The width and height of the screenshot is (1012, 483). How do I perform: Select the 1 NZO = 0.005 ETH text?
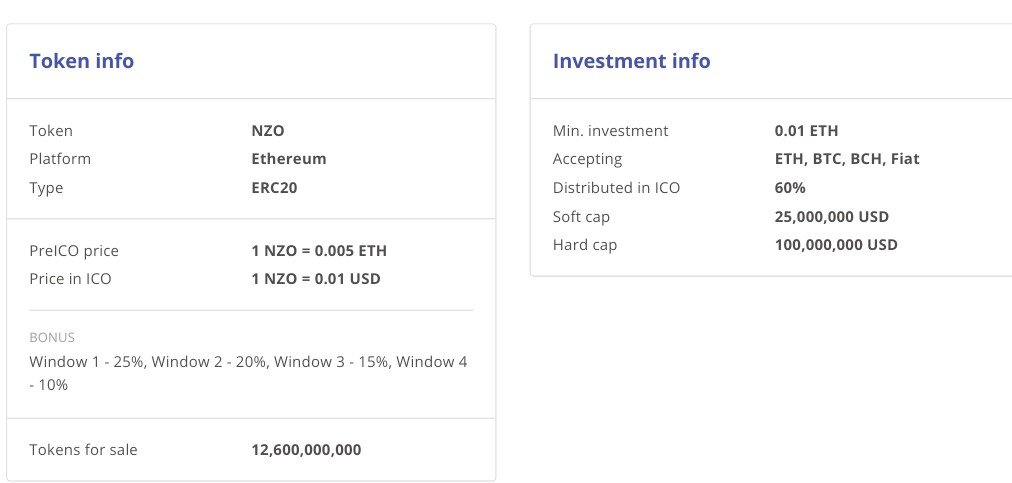pyautogui.click(x=319, y=251)
